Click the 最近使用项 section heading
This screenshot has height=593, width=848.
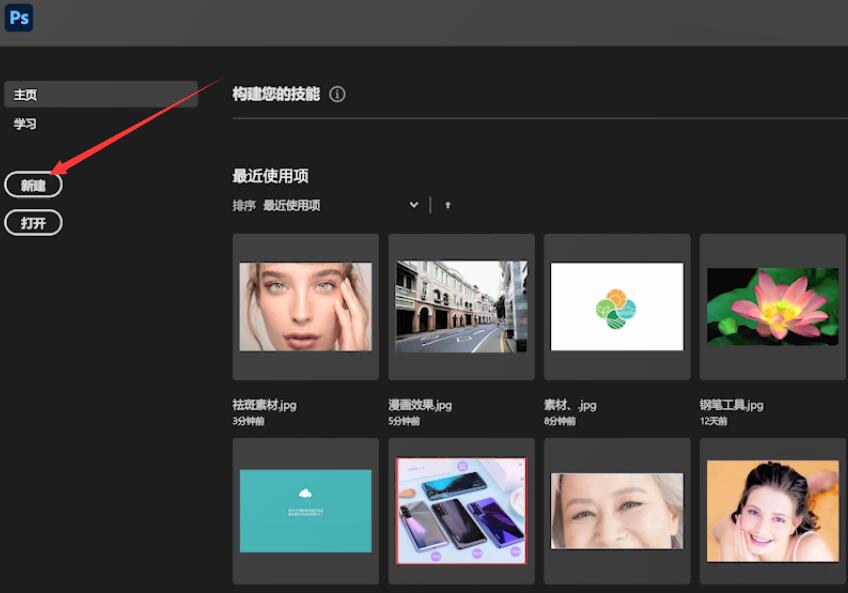click(x=270, y=175)
